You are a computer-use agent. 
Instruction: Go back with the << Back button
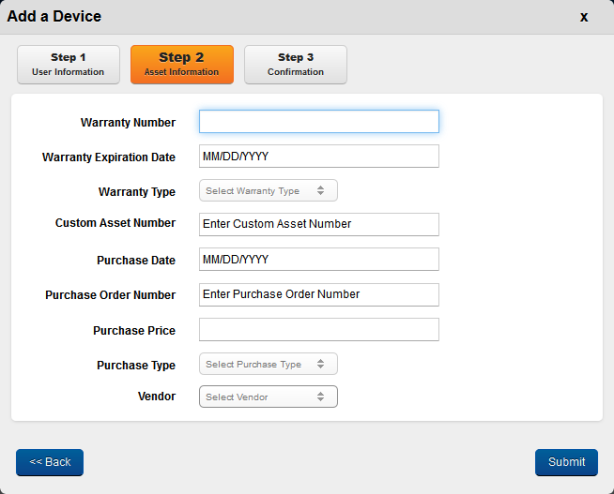pos(50,462)
